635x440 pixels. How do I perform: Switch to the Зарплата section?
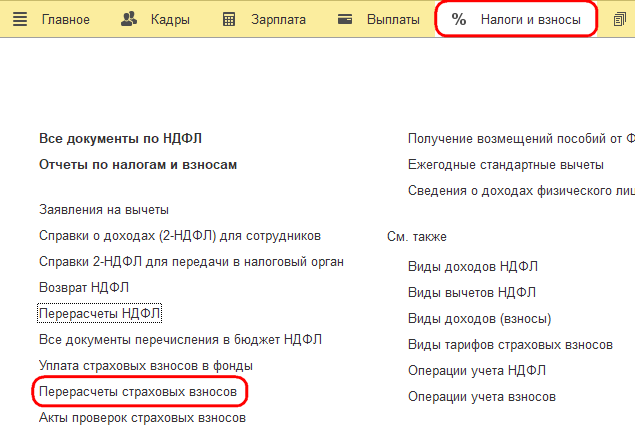[x=278, y=19]
